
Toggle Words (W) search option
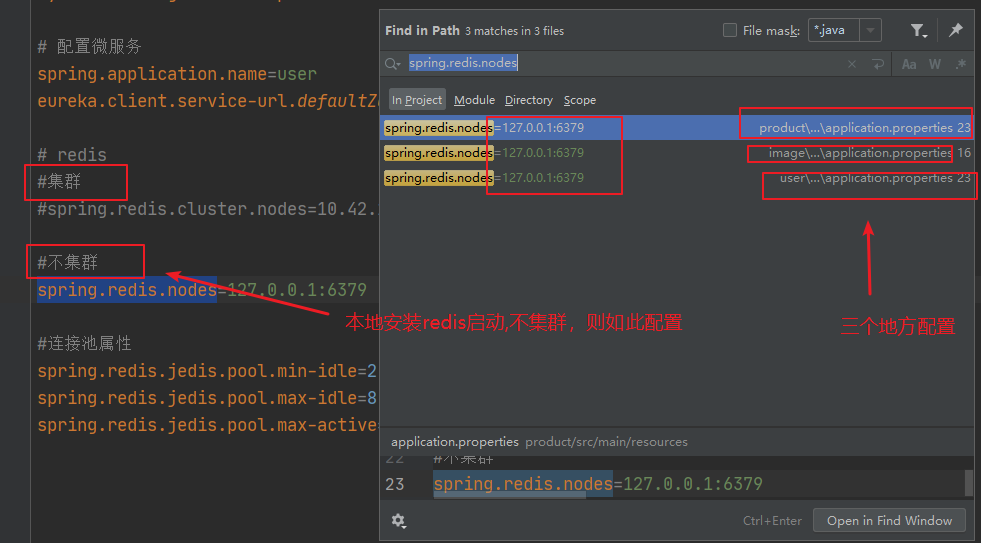[935, 64]
